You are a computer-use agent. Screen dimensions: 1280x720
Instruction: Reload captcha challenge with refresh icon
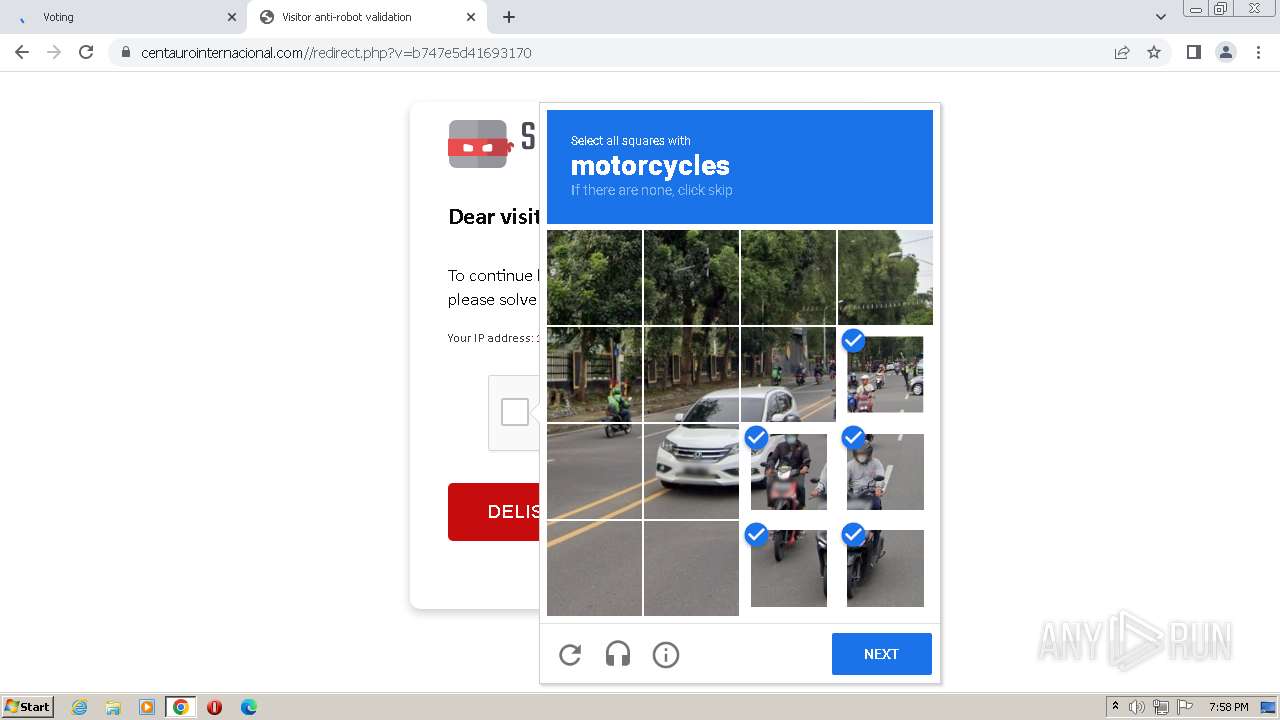point(570,655)
